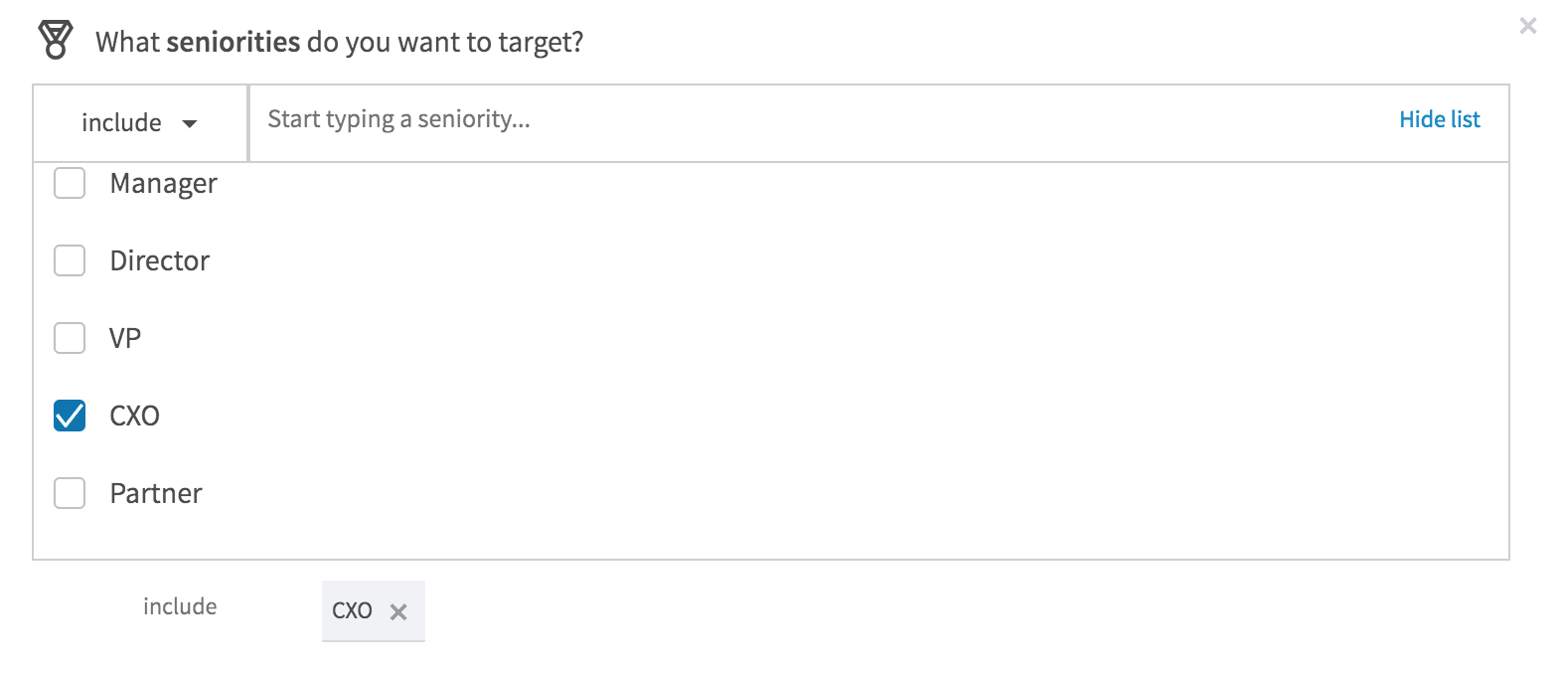Screen dimensions: 1568x674
Task: Click the Manager label text
Action: click(163, 184)
